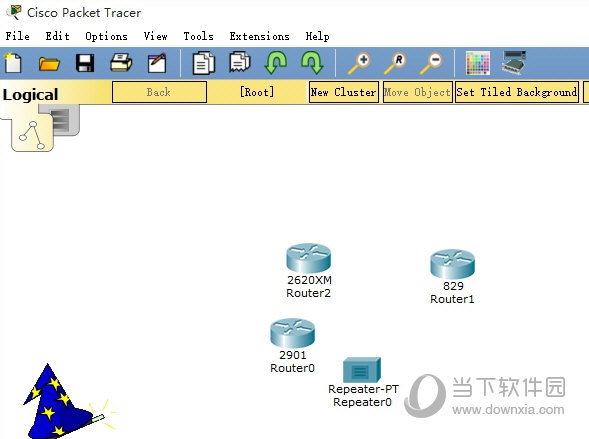Open the Tools menu

click(198, 36)
